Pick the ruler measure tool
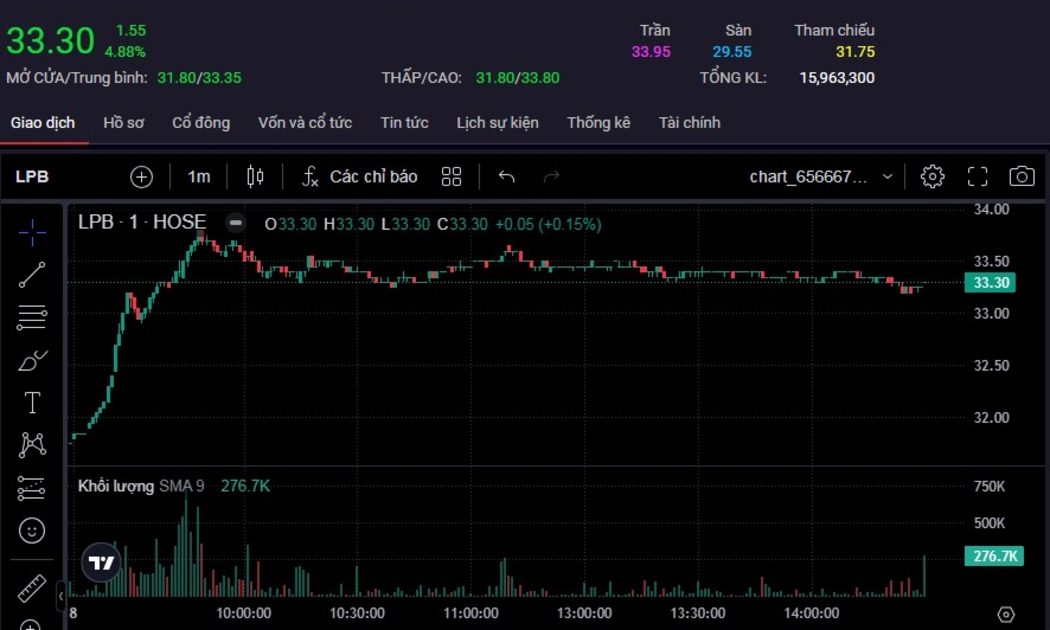The height and width of the screenshot is (630, 1050). tap(32, 588)
